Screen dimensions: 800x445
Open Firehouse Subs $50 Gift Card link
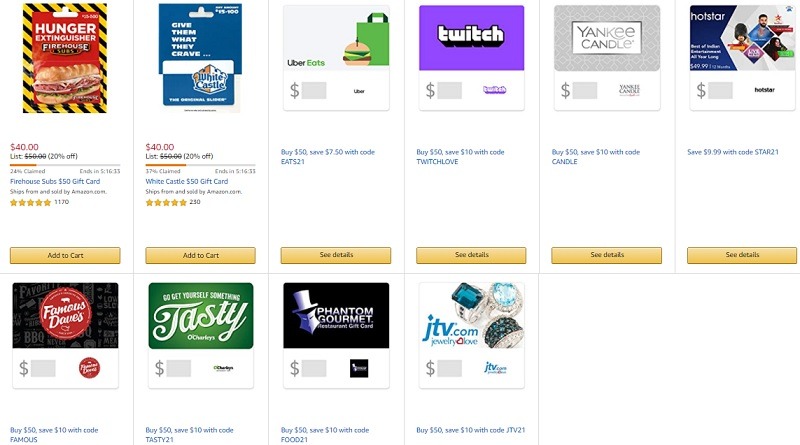[55, 181]
